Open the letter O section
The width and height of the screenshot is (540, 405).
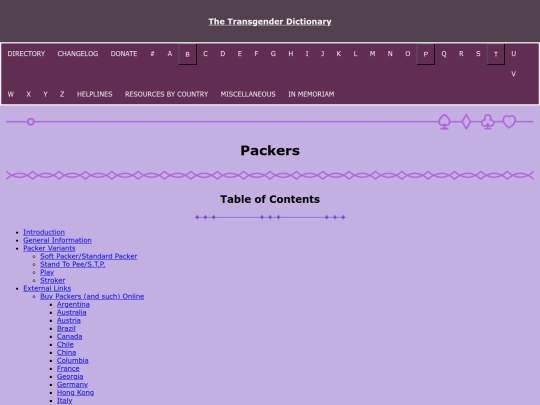pos(407,54)
